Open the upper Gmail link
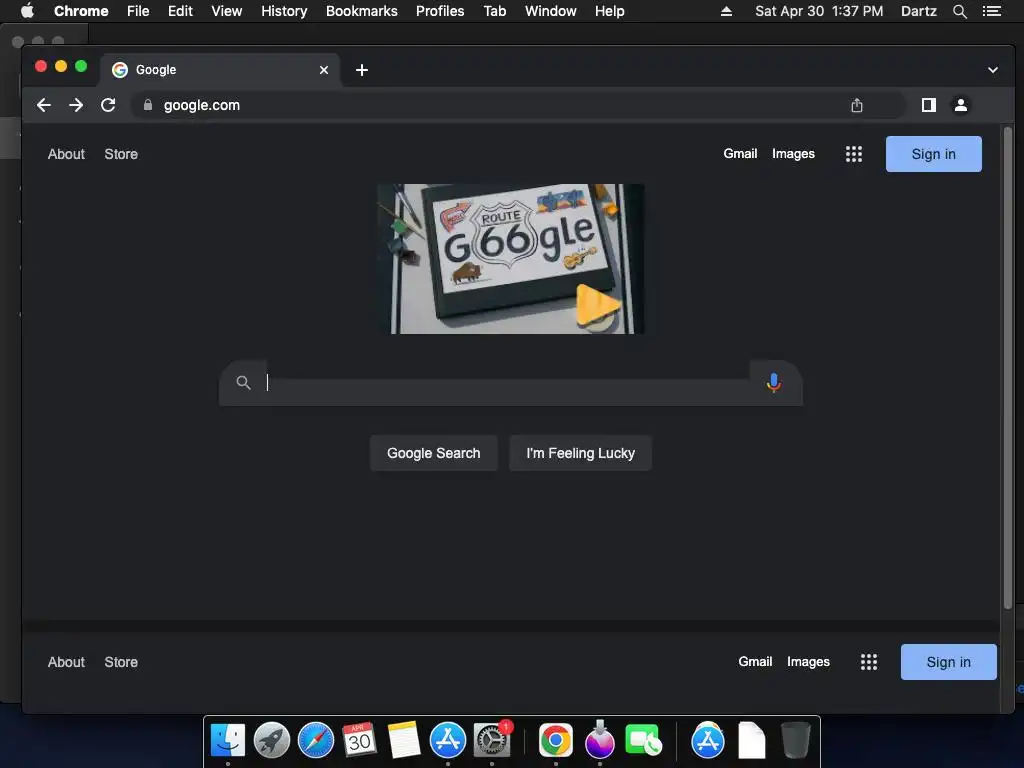 740,154
